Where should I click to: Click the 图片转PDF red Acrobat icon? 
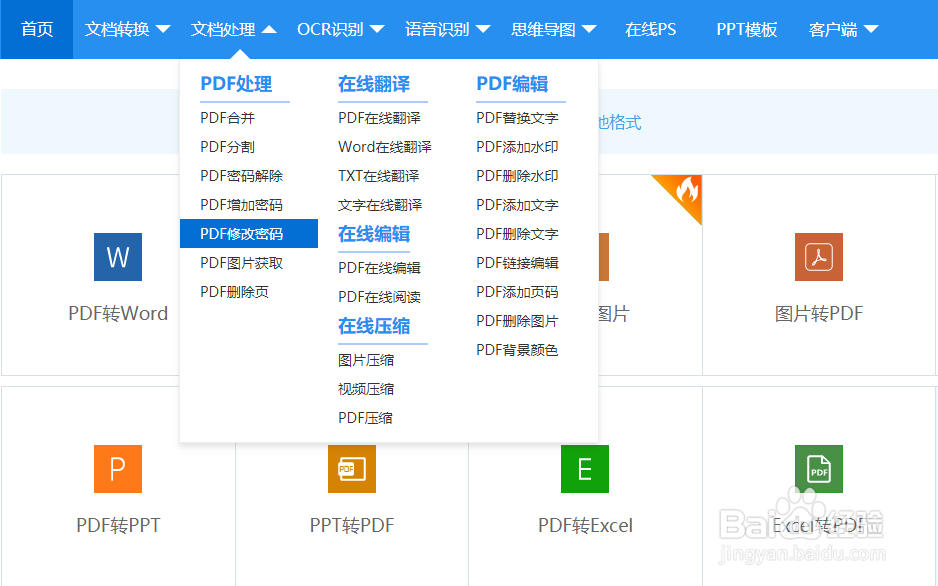tap(818, 257)
